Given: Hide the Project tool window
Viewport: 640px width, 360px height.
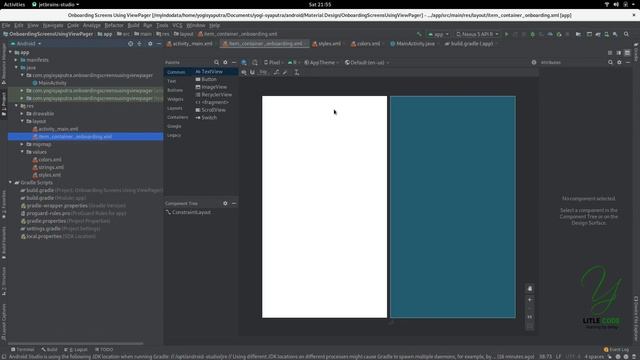Looking at the screenshot, I should click(159, 44).
